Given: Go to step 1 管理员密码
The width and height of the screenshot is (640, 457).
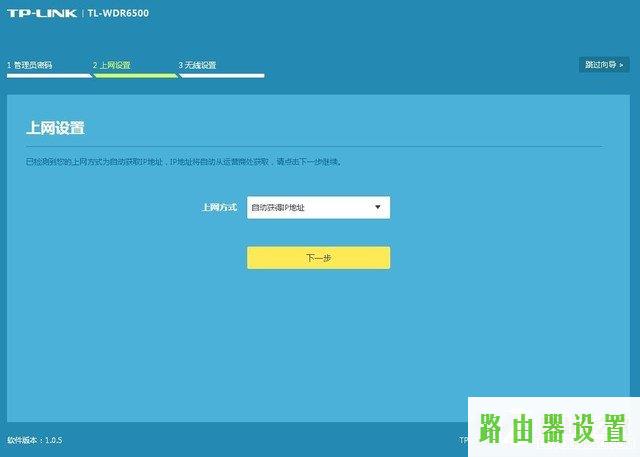Looking at the screenshot, I should (29, 65).
